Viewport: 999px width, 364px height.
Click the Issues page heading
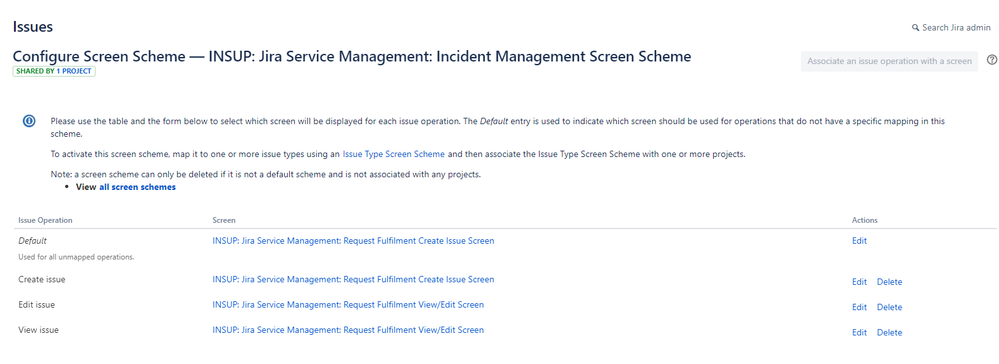coord(32,27)
